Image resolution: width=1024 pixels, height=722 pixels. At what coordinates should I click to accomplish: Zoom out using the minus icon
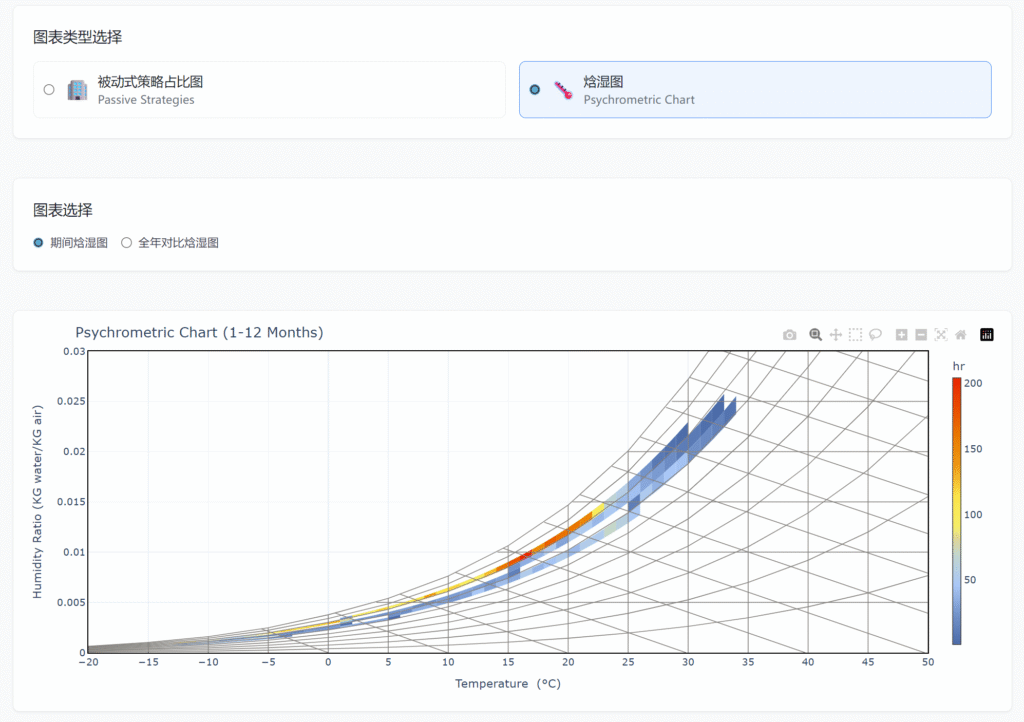921,335
